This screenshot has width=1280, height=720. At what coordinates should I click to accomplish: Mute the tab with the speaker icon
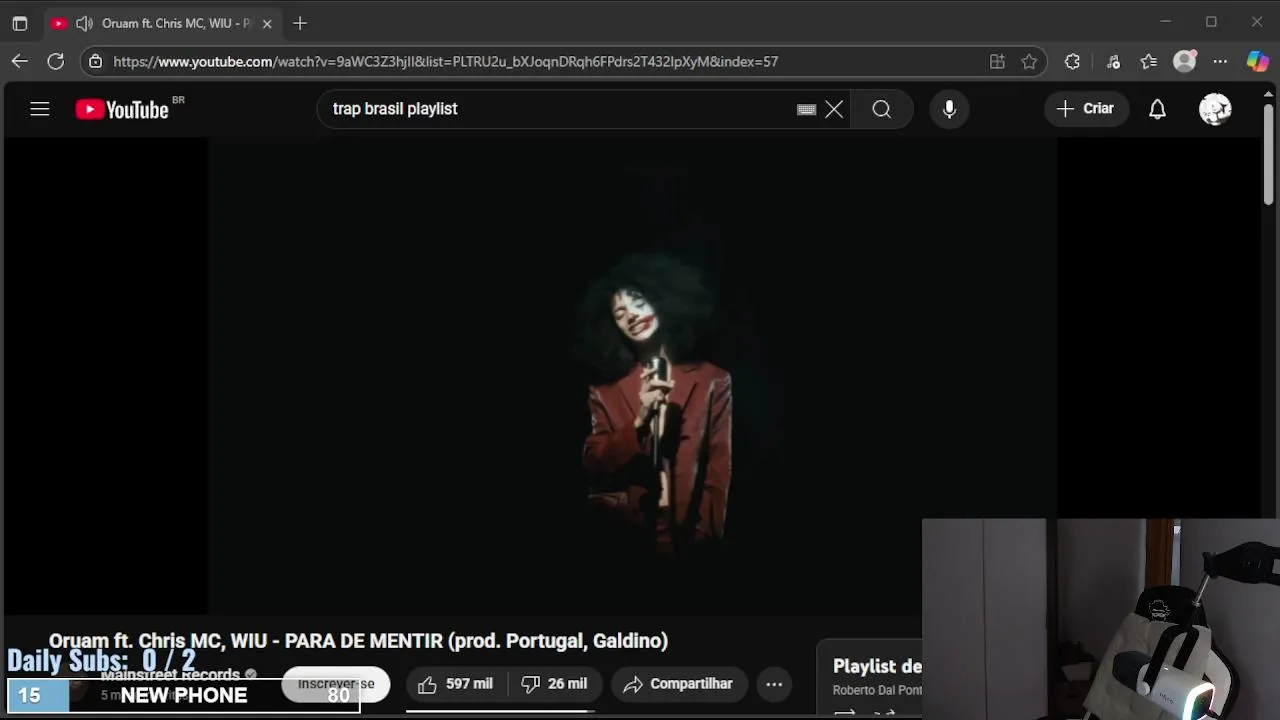(x=84, y=23)
